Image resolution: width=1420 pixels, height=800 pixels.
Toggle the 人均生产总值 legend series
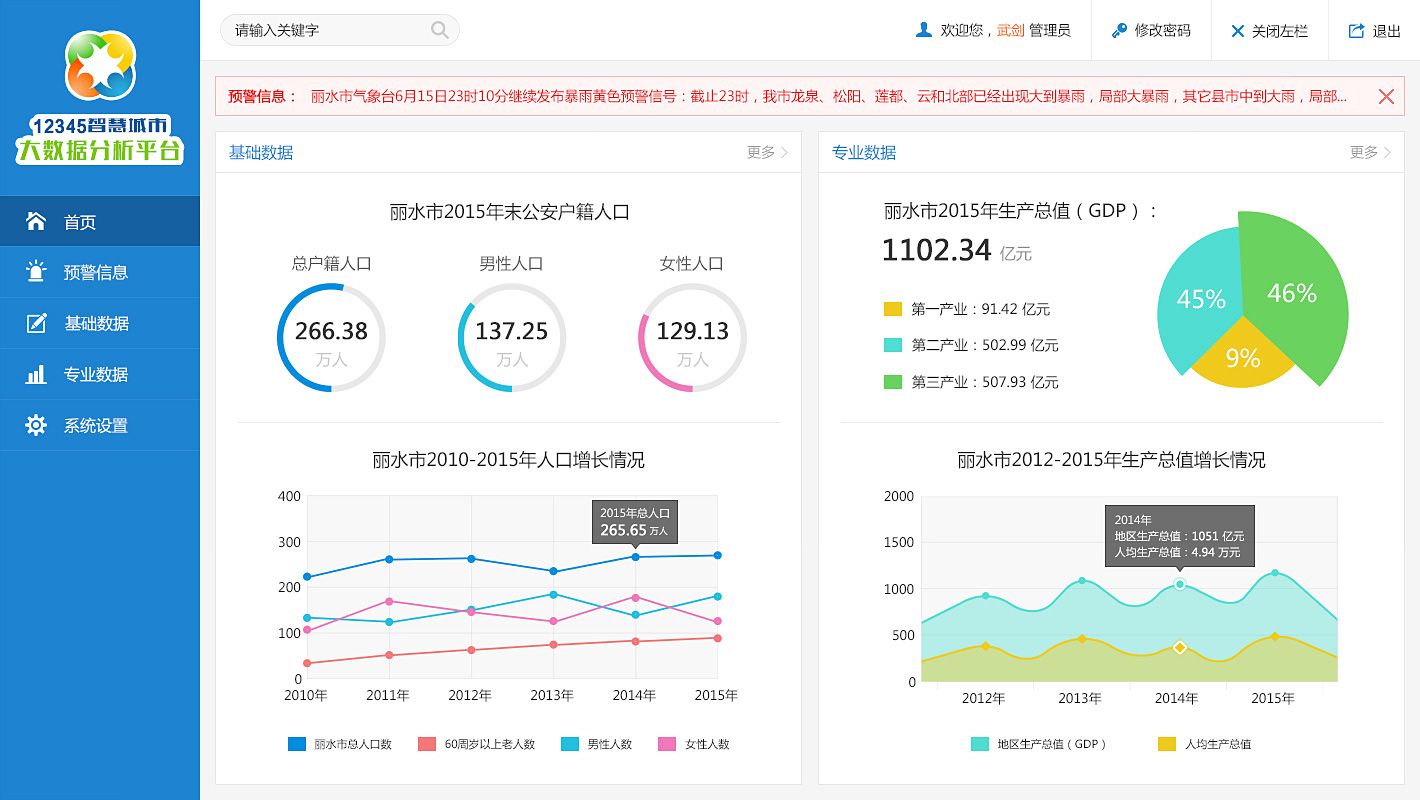point(1205,744)
